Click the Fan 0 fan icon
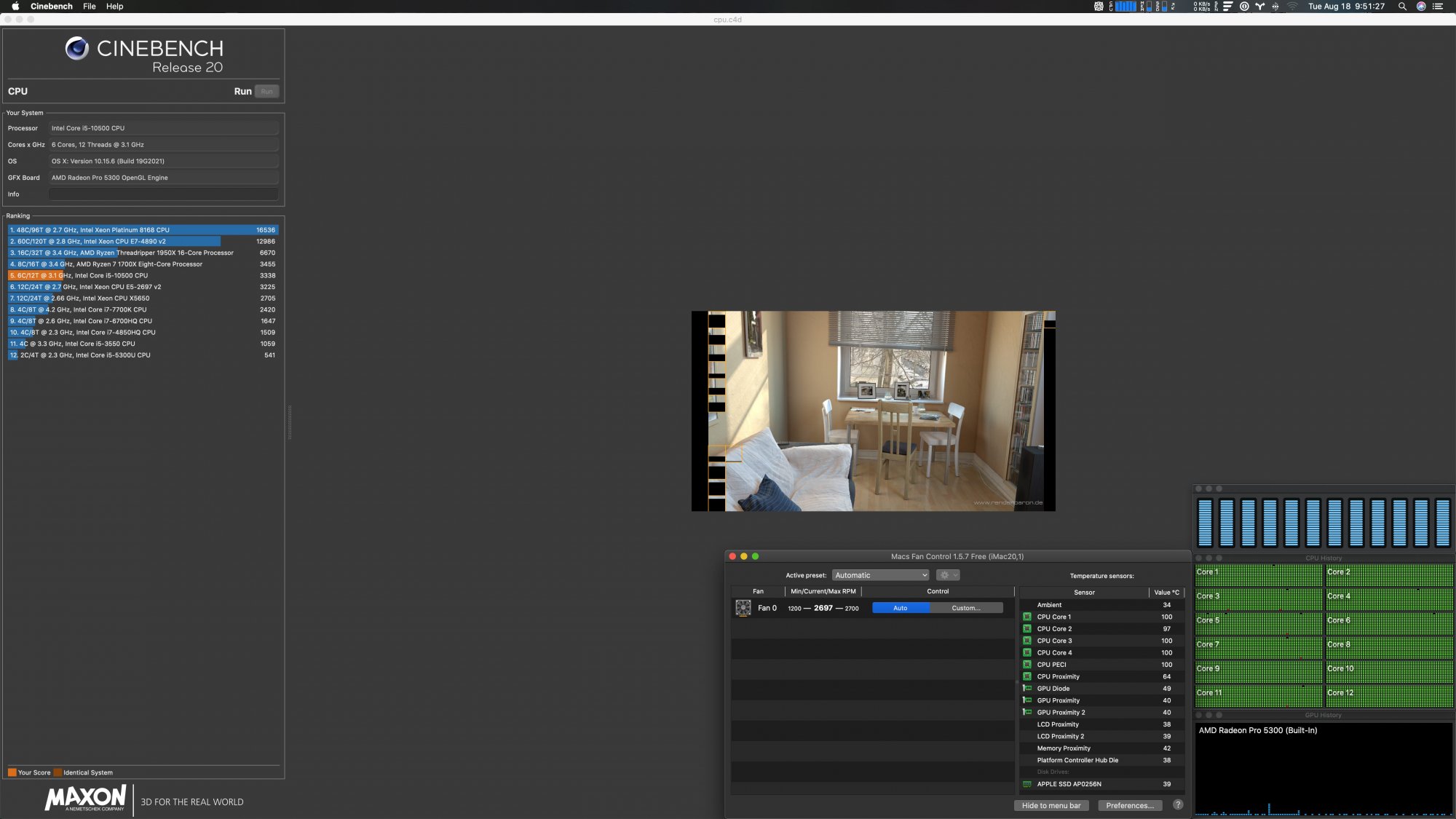 pyautogui.click(x=743, y=608)
